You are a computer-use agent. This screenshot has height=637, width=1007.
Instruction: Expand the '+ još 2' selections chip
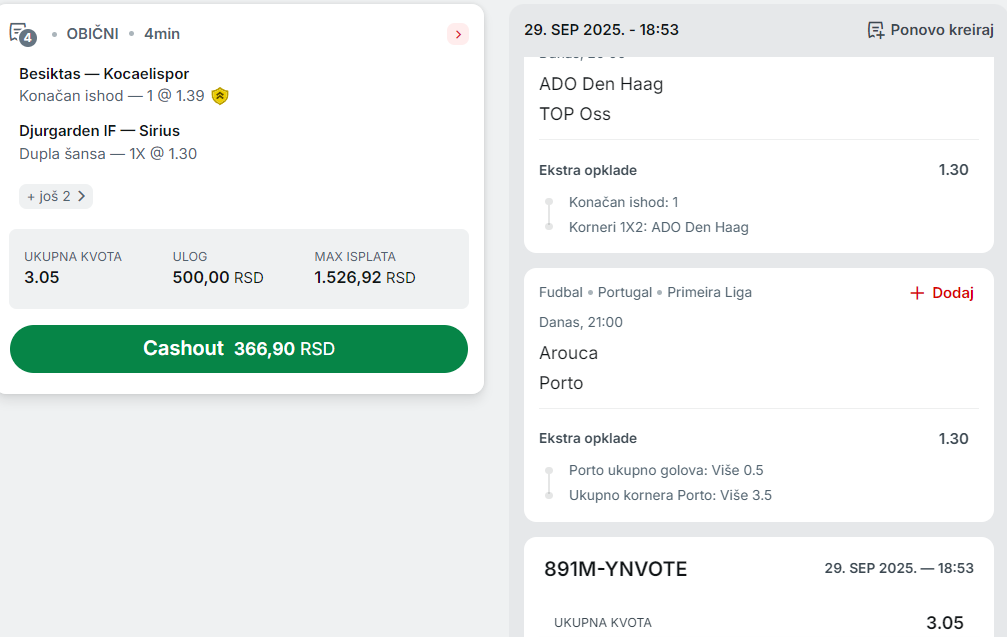tap(56, 196)
